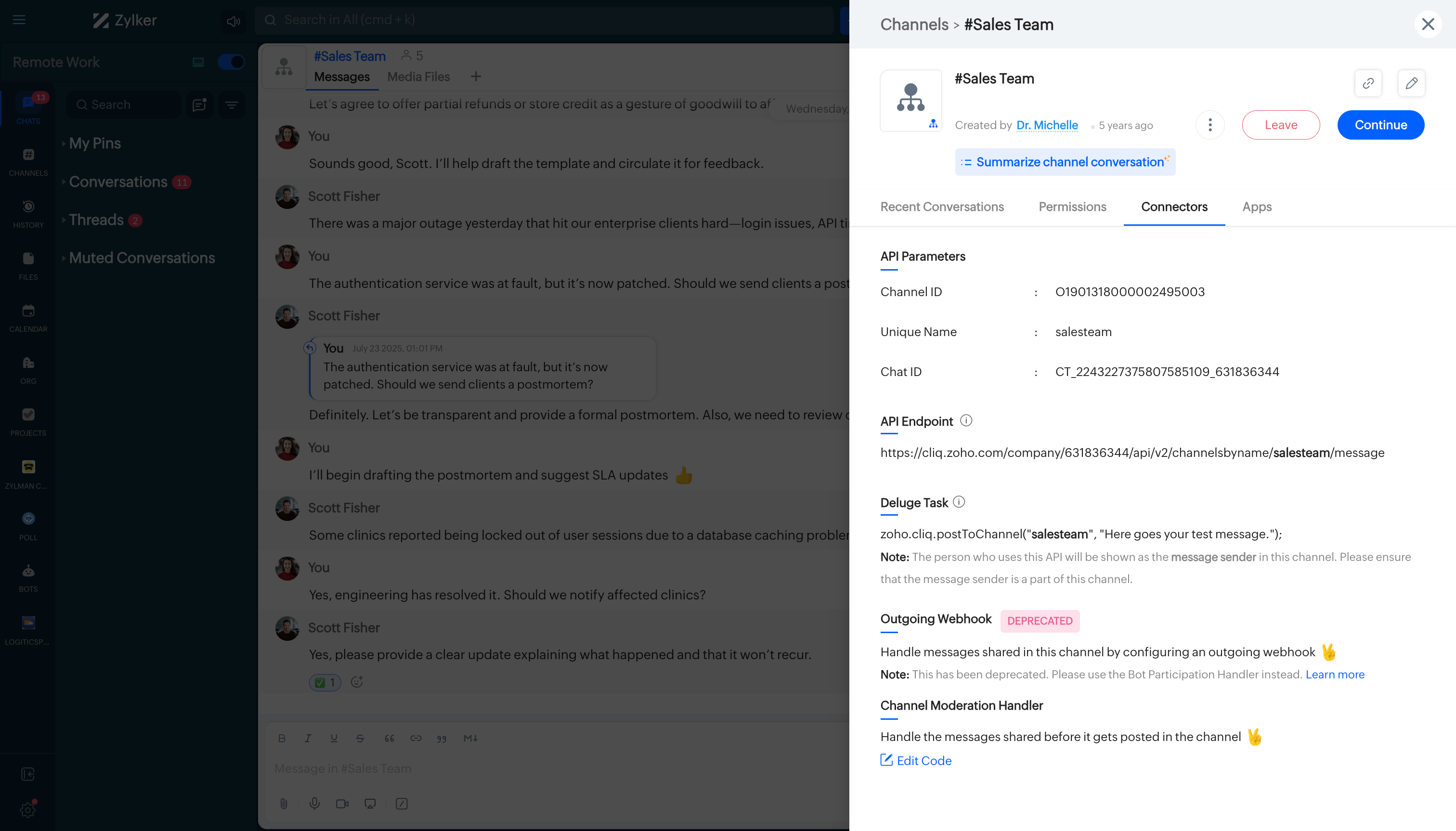Expand Muted Conversations section
Viewport: 1456px width, 831px height.
tap(139, 258)
